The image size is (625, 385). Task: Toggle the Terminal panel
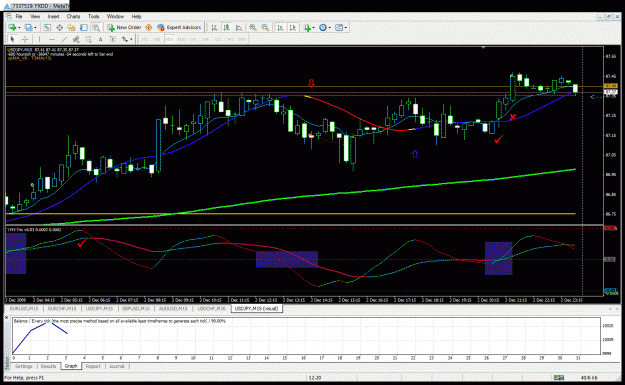[x=84, y=28]
